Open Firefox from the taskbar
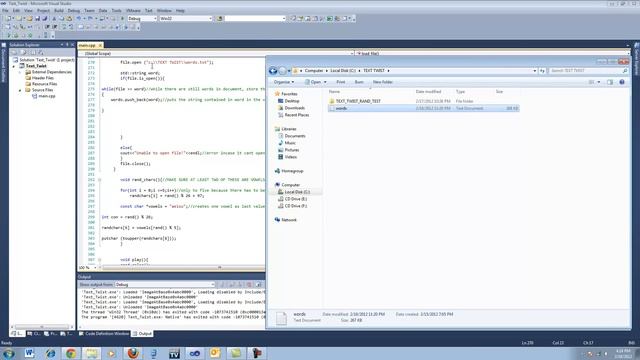Image resolution: width=640 pixels, height=360 pixels. 133,353
